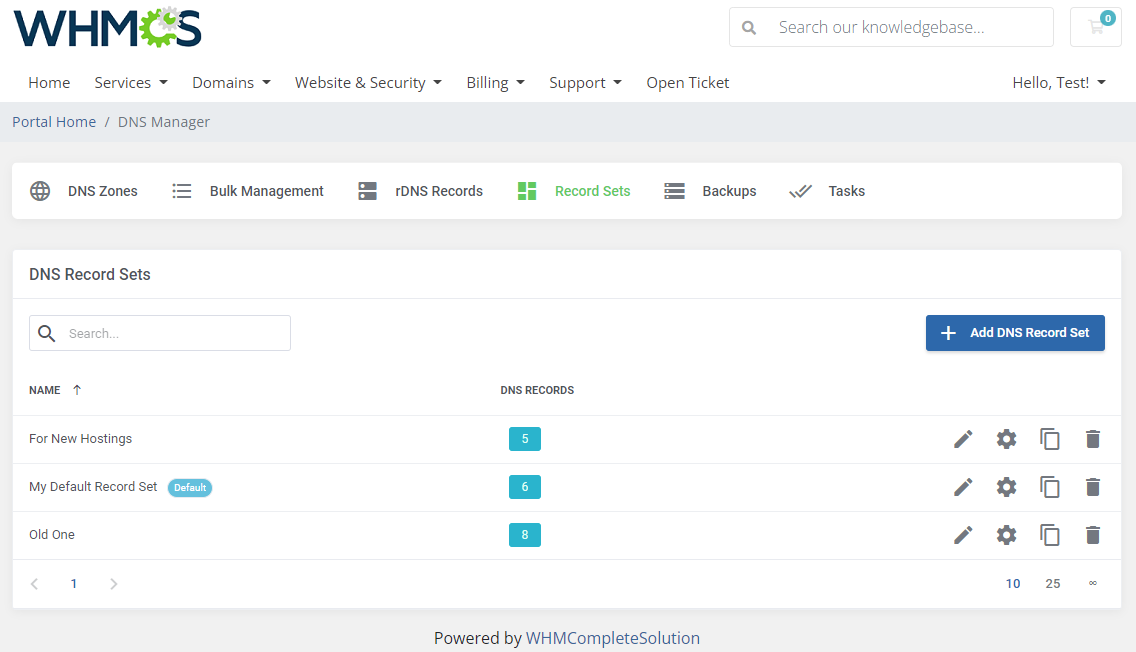Select the Bulk Management icon

point(181,190)
